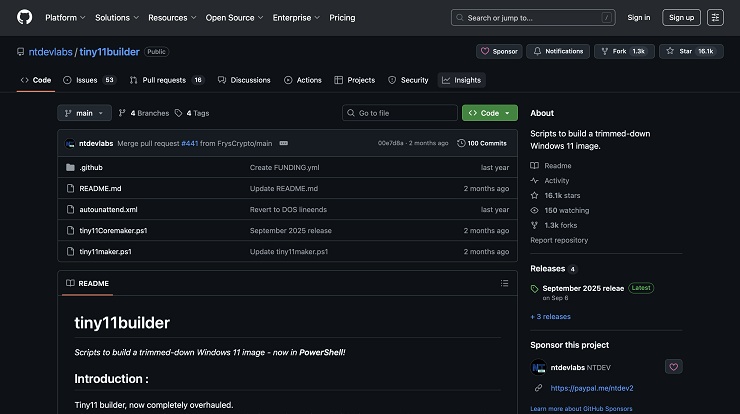
Task: Star the repository
Action: [x=691, y=51]
